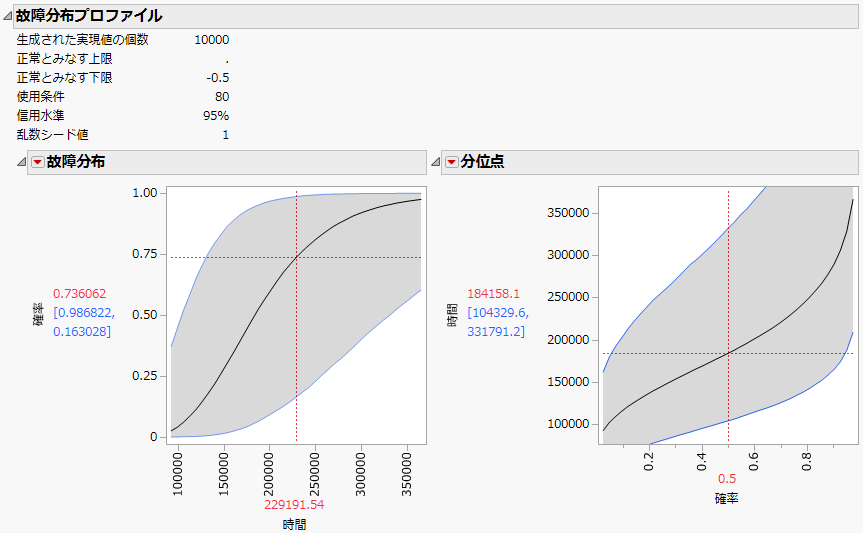Open the red triangle menu for 故障分布
This screenshot has height=533, width=863.
tap(37, 162)
